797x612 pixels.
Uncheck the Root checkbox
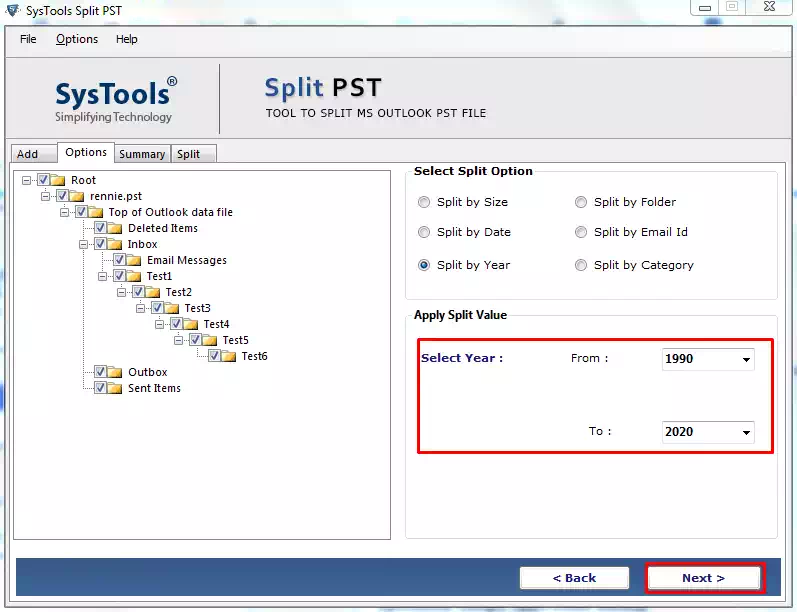tap(43, 179)
